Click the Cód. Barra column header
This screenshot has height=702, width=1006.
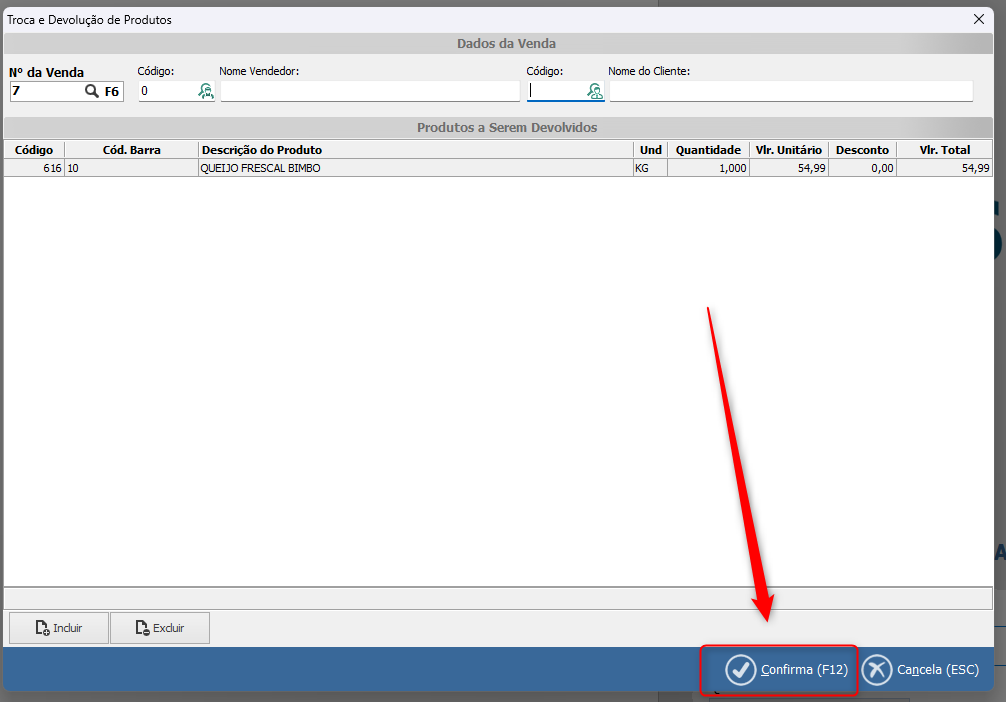[x=131, y=150]
